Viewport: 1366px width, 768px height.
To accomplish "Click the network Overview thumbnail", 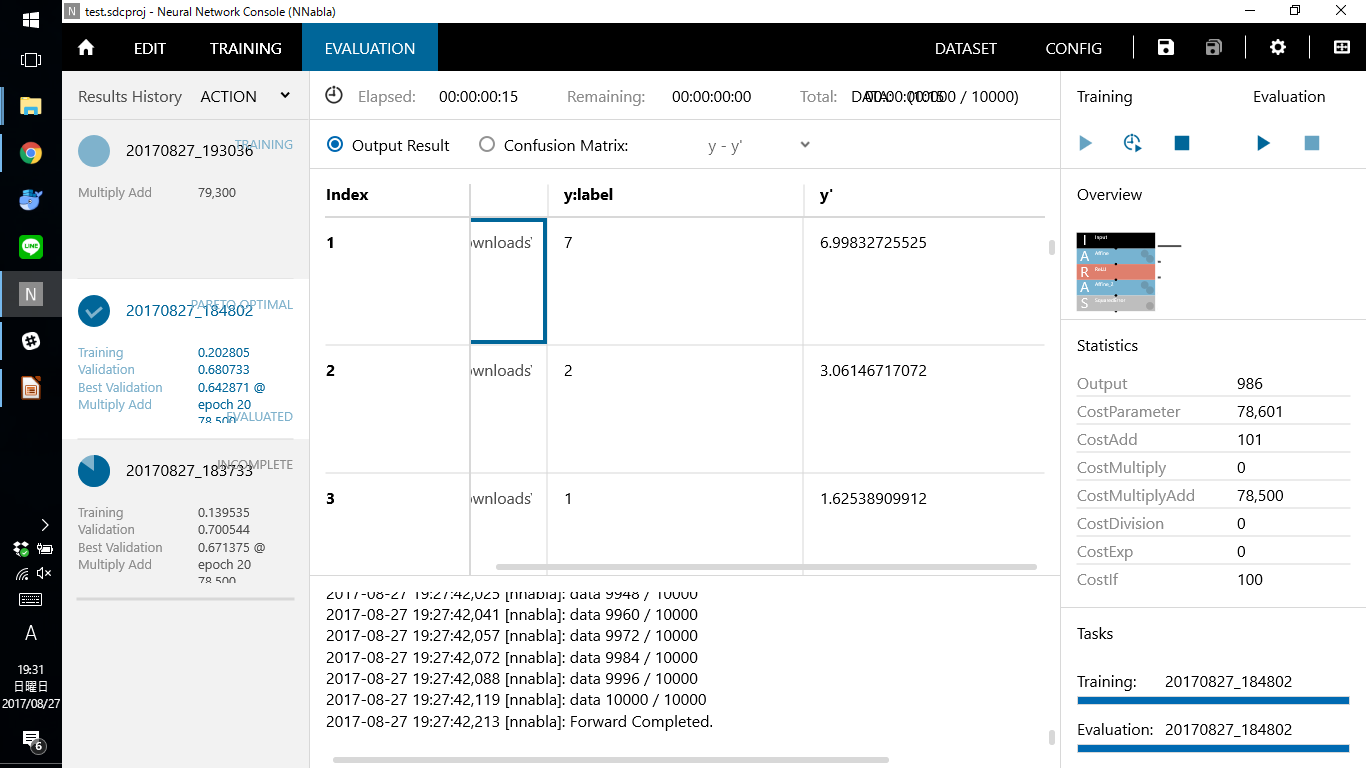I will 1116,271.
